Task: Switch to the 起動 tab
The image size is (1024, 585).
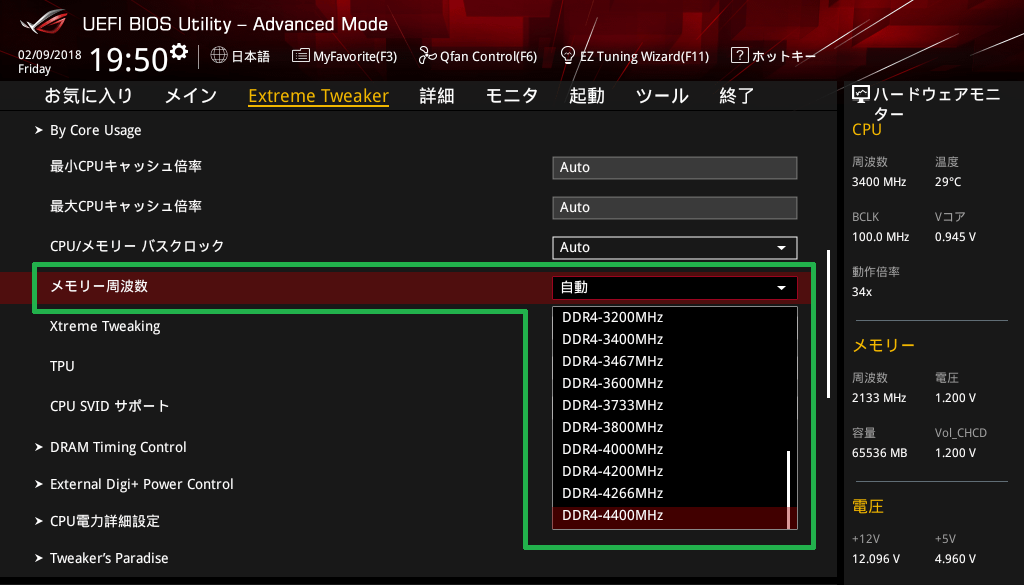Action: [586, 96]
